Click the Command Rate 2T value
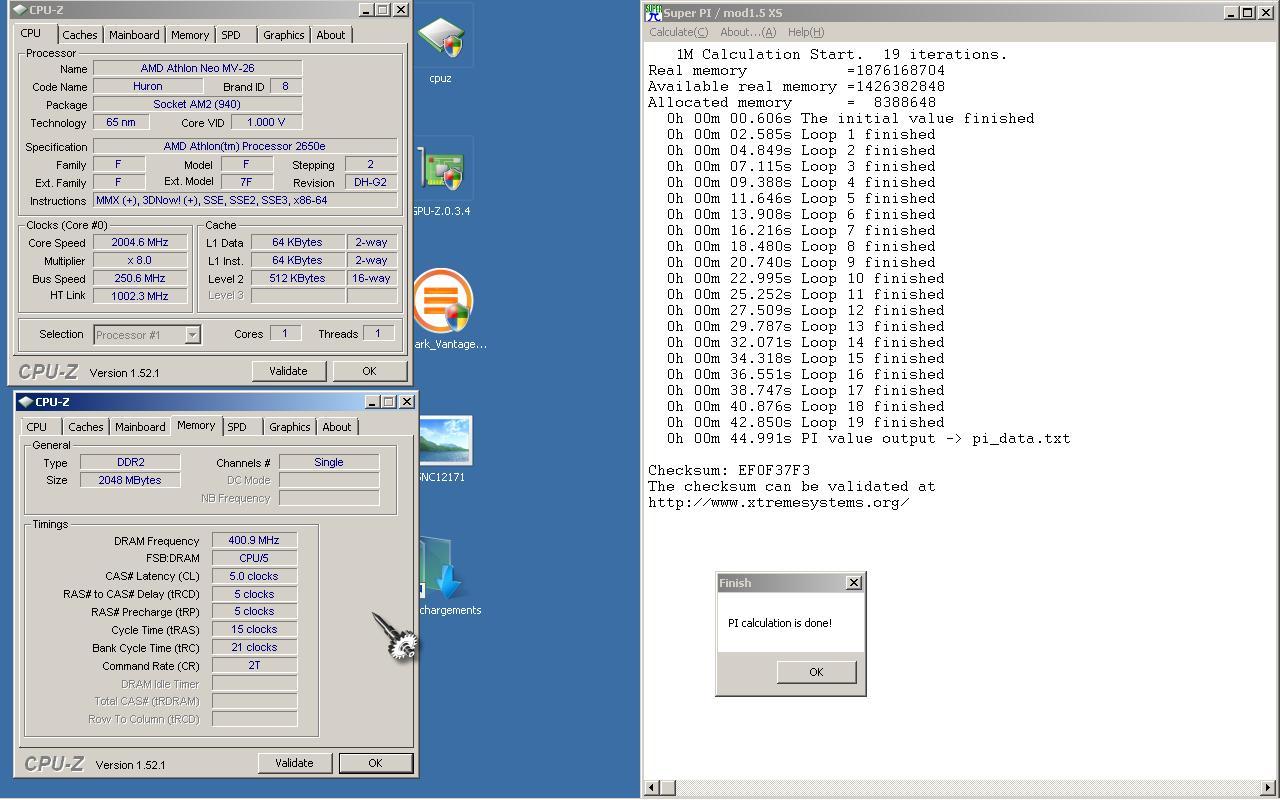 coord(254,665)
